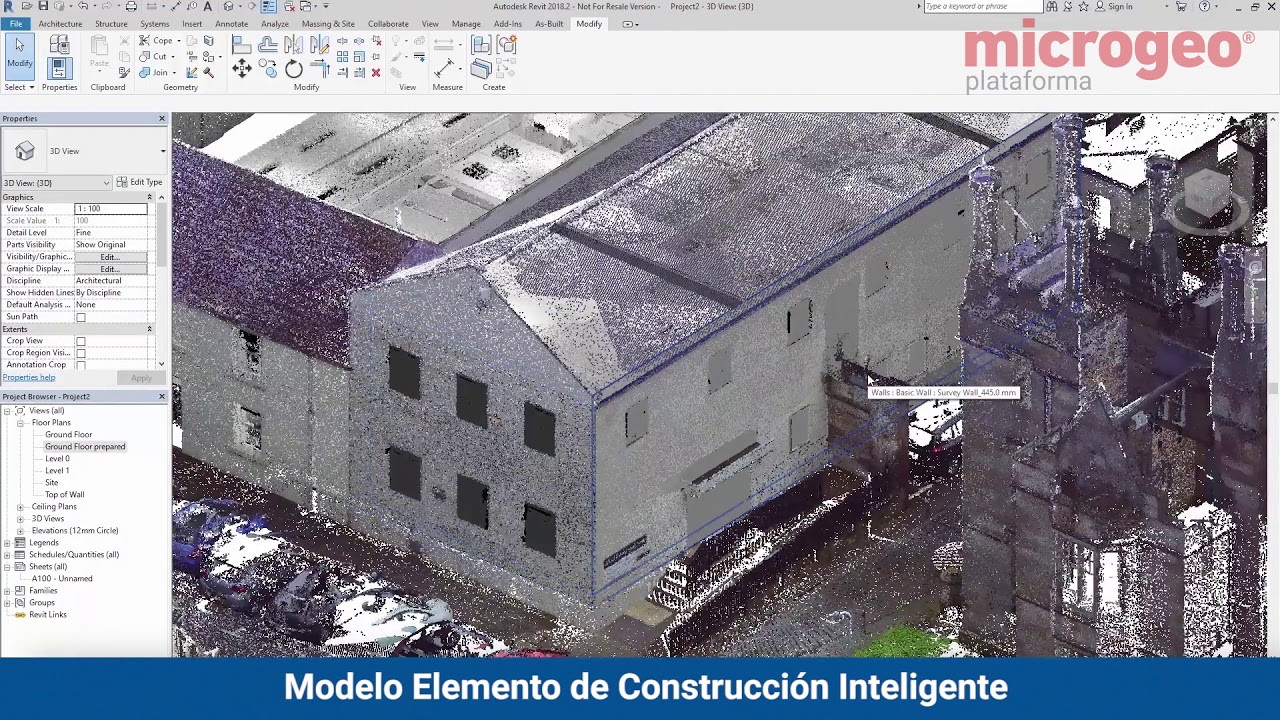Click the Offset tool icon

pos(267,45)
